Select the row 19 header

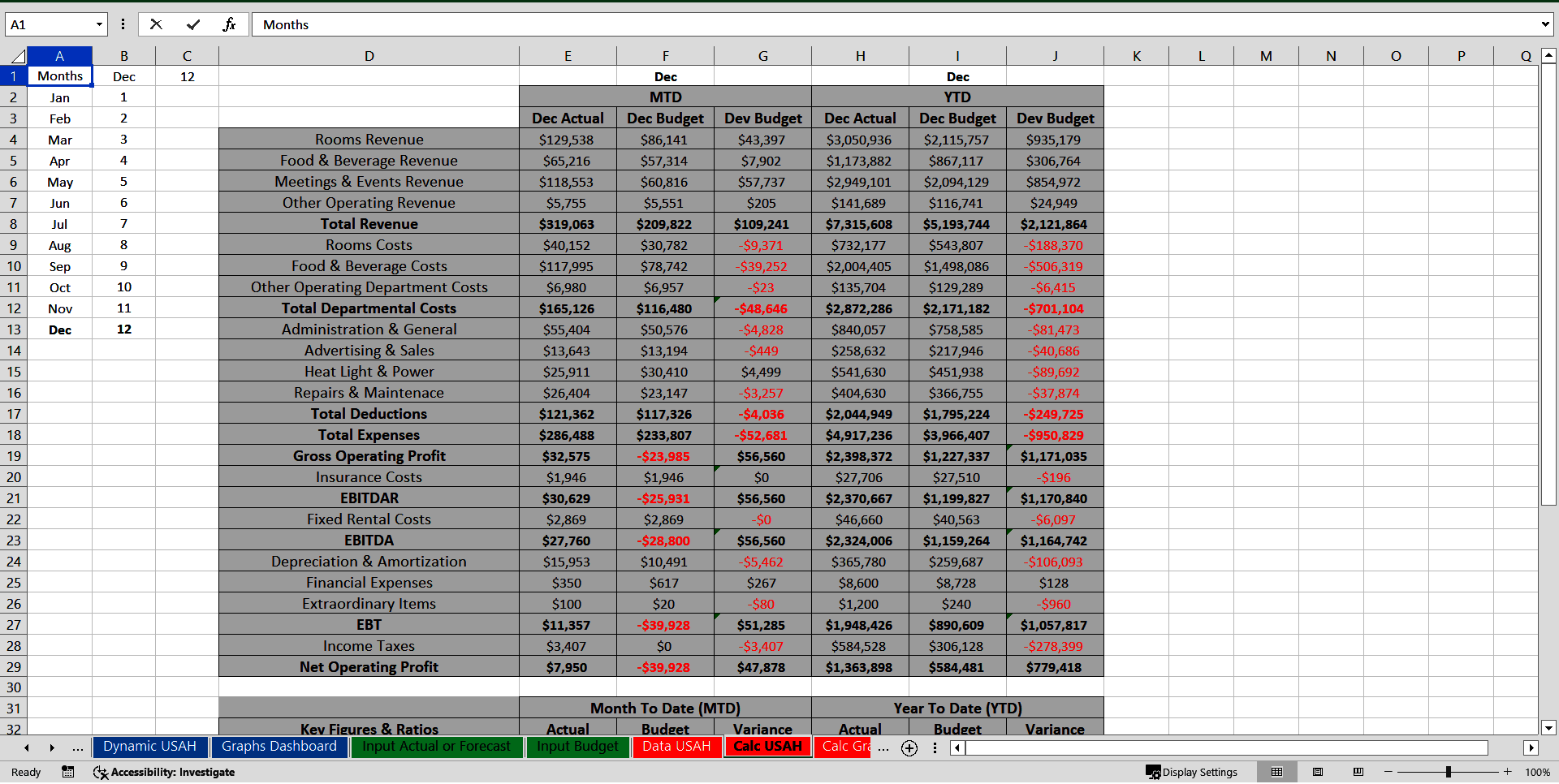[14, 456]
